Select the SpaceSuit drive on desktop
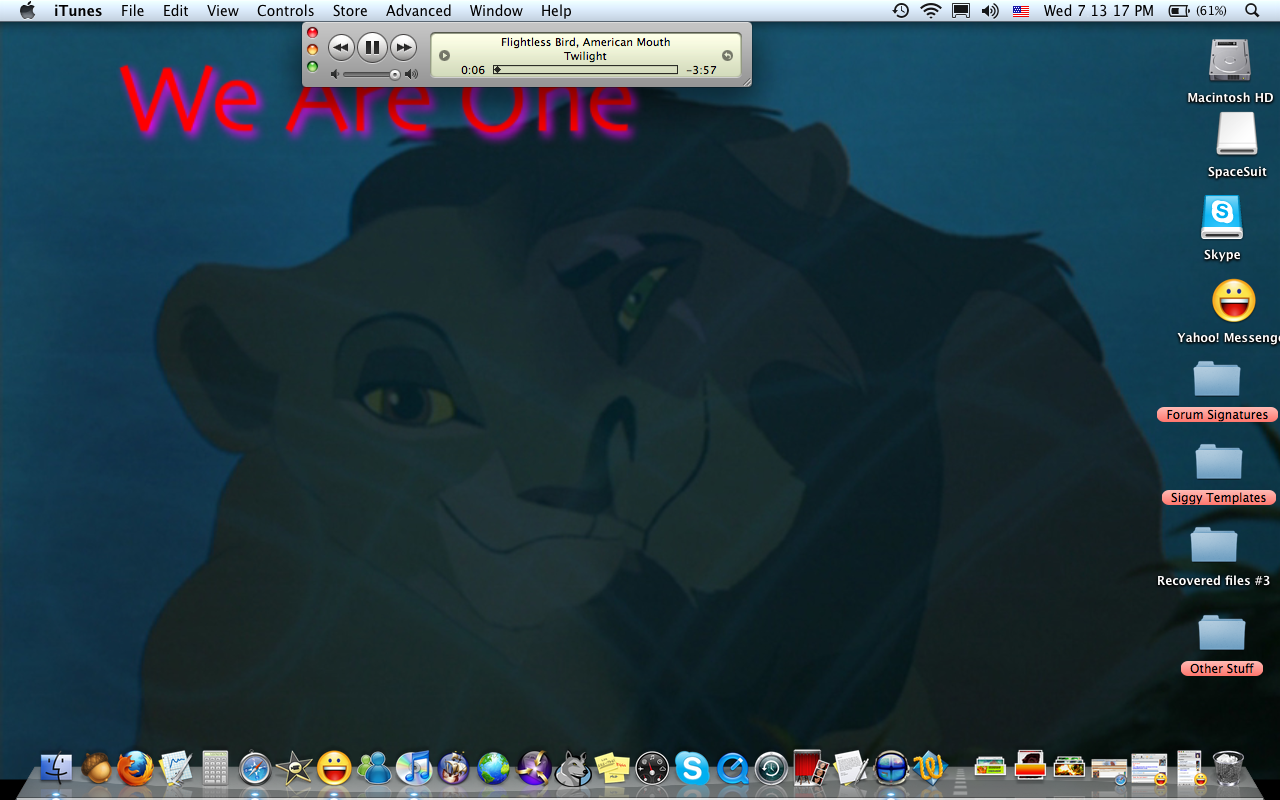Viewport: 1280px width, 800px height. pyautogui.click(x=1237, y=135)
